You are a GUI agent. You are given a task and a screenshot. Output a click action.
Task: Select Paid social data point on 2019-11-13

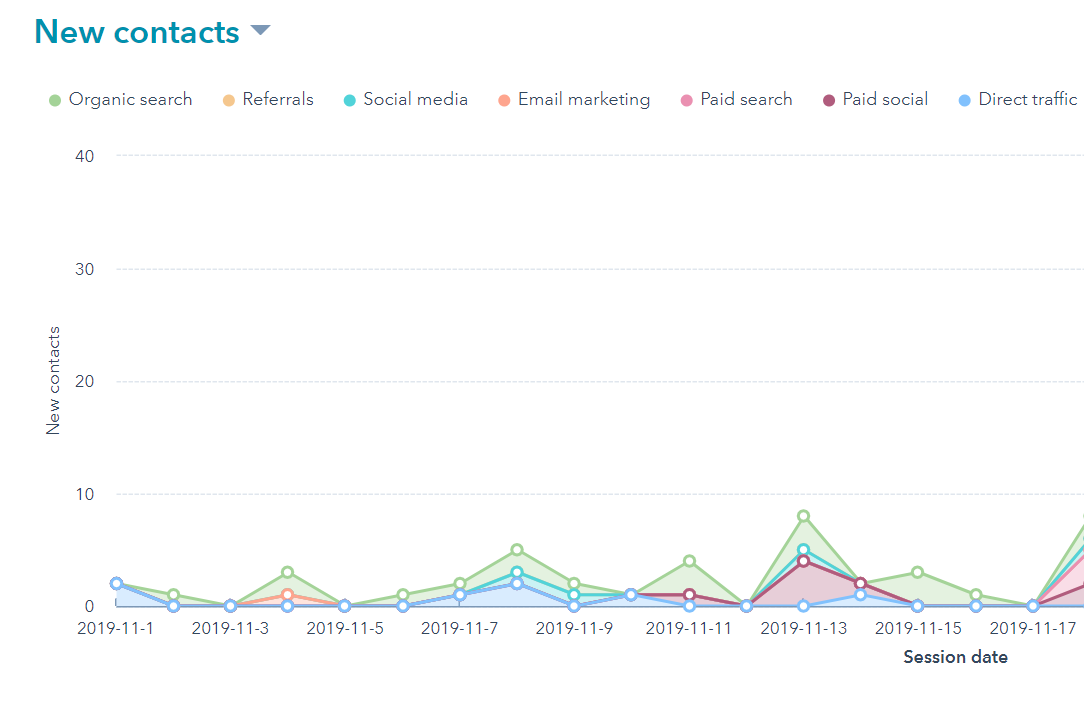pos(803,561)
